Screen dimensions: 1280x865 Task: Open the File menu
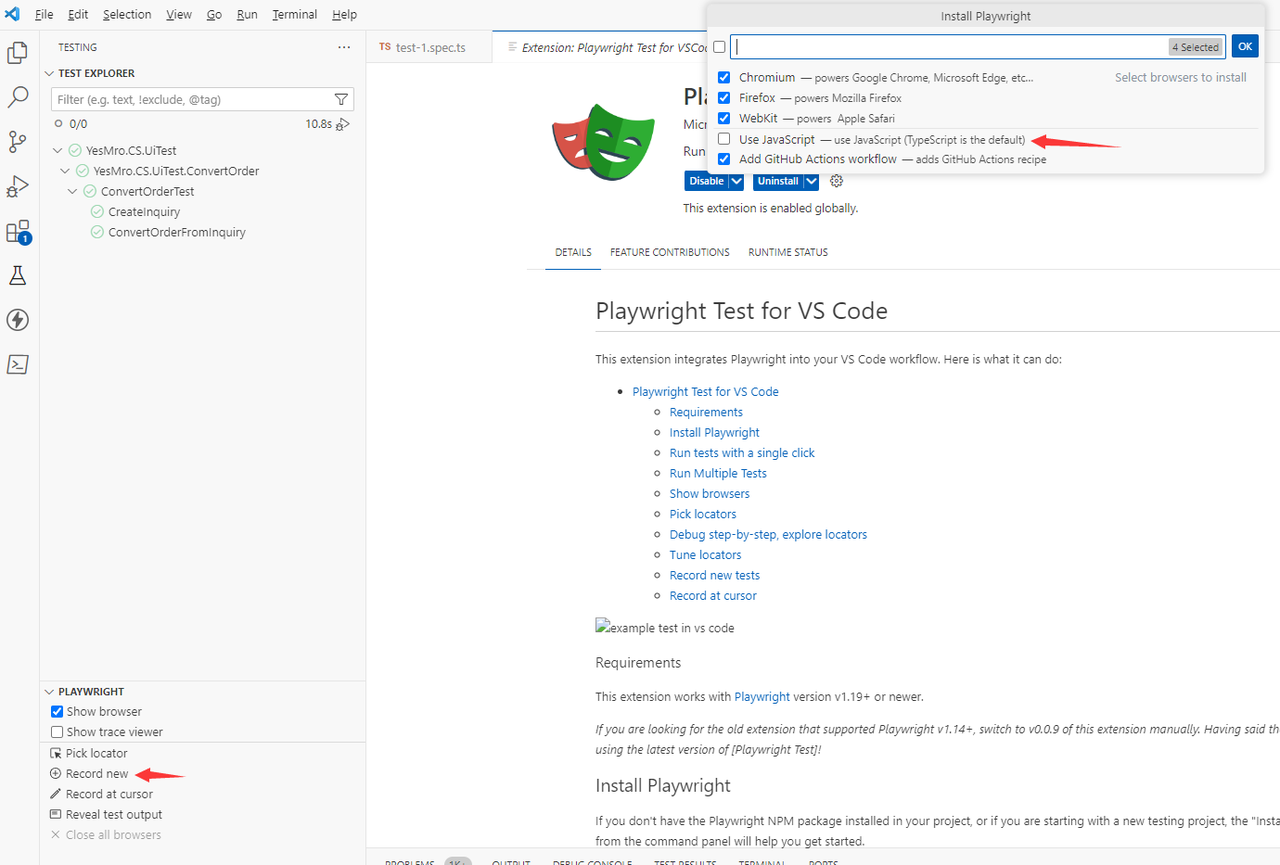click(x=44, y=14)
